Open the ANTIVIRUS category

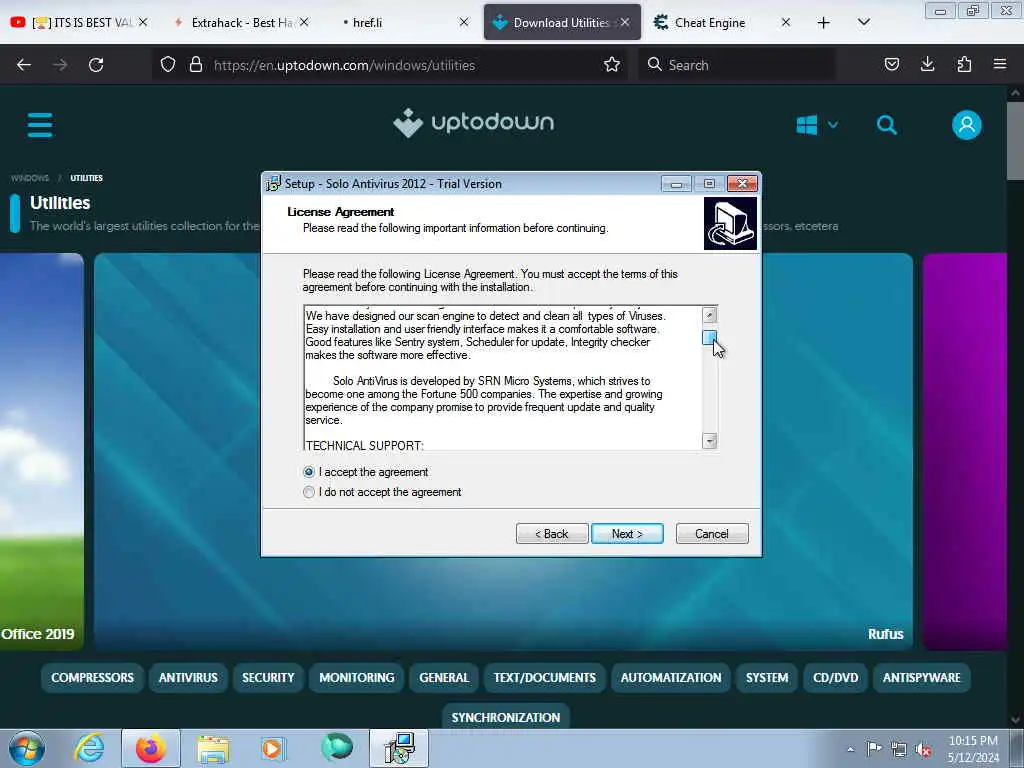point(188,678)
